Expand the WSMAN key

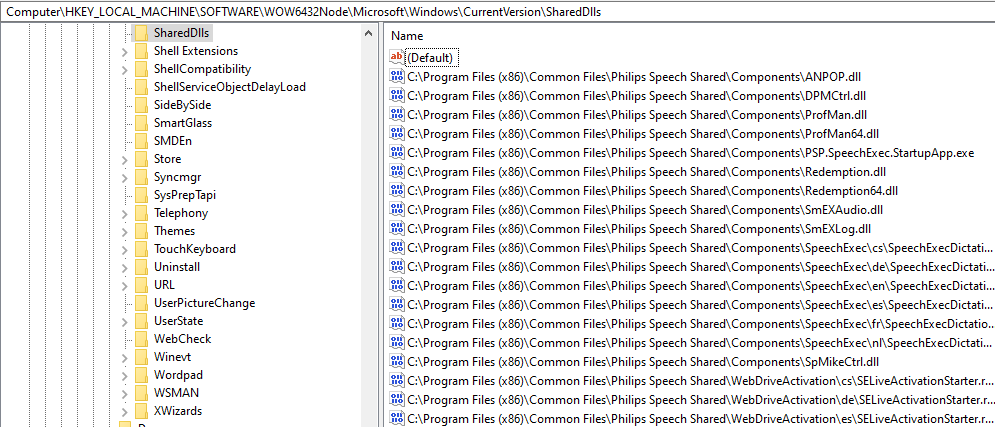(124, 393)
